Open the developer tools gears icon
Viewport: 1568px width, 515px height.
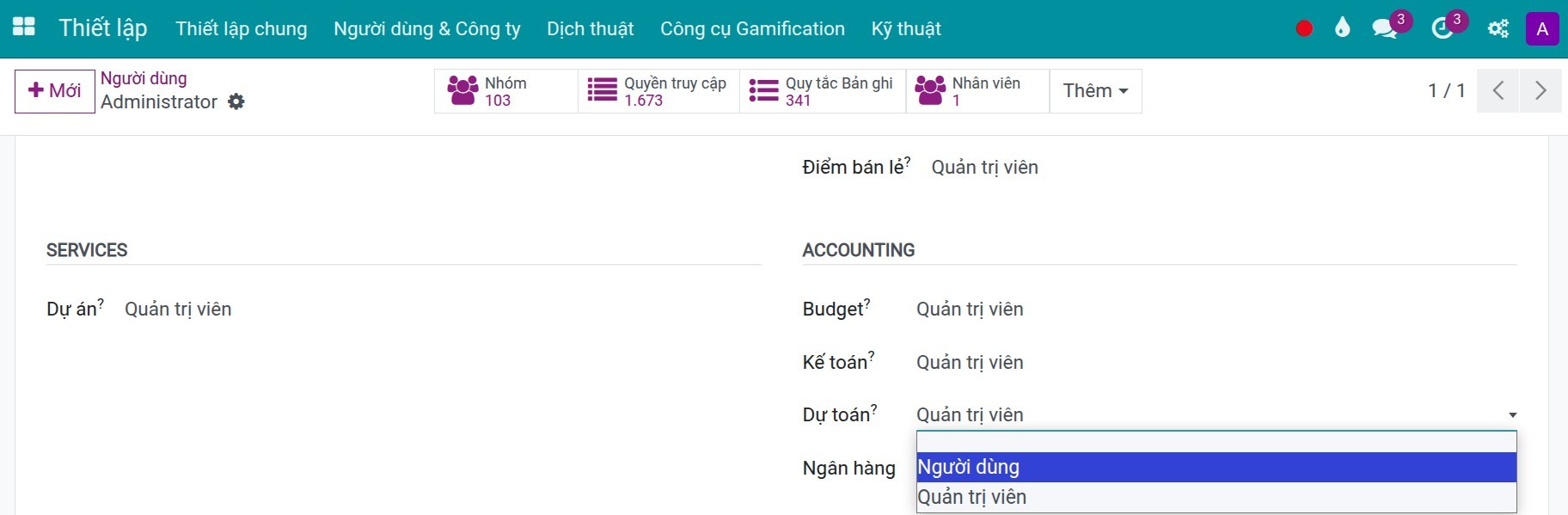(1498, 28)
